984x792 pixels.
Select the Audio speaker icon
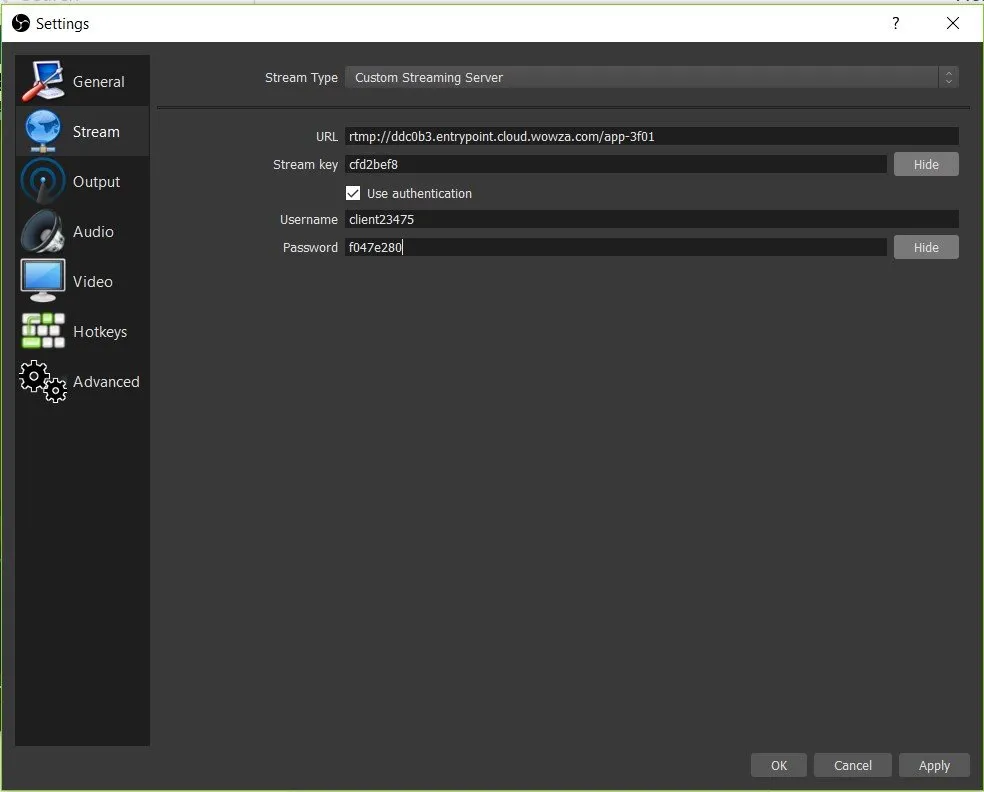pyautogui.click(x=43, y=231)
